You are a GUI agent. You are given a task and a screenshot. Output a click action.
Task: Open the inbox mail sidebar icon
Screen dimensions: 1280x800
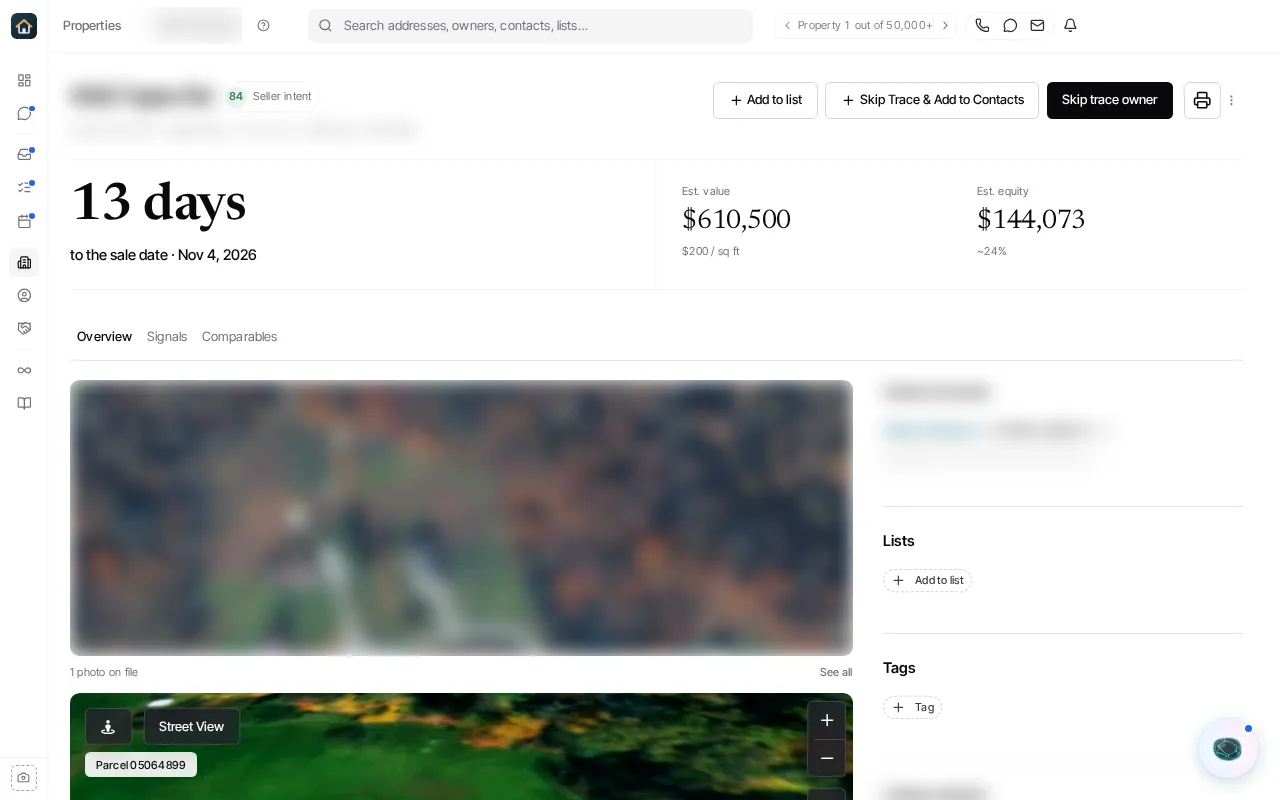[x=24, y=154]
